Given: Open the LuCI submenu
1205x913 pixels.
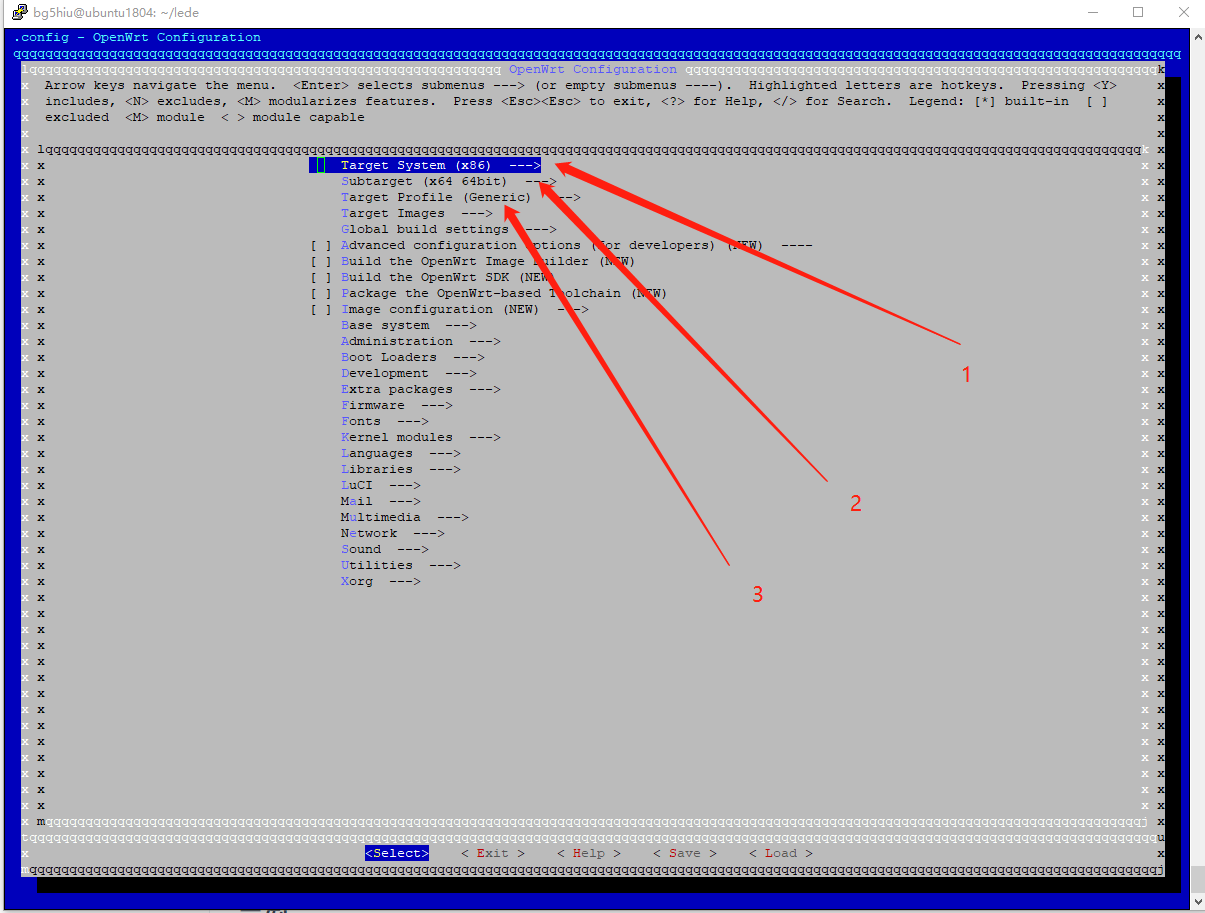Looking at the screenshot, I should (381, 486).
